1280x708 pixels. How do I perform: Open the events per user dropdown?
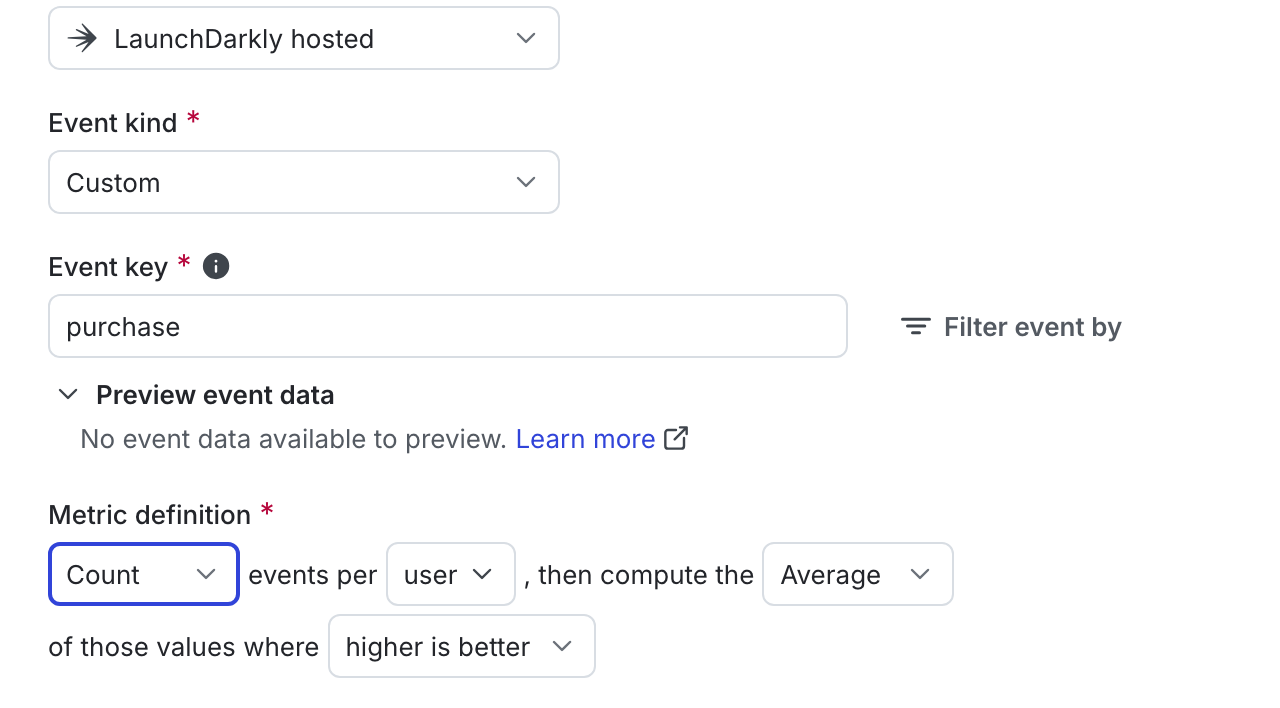coord(451,574)
